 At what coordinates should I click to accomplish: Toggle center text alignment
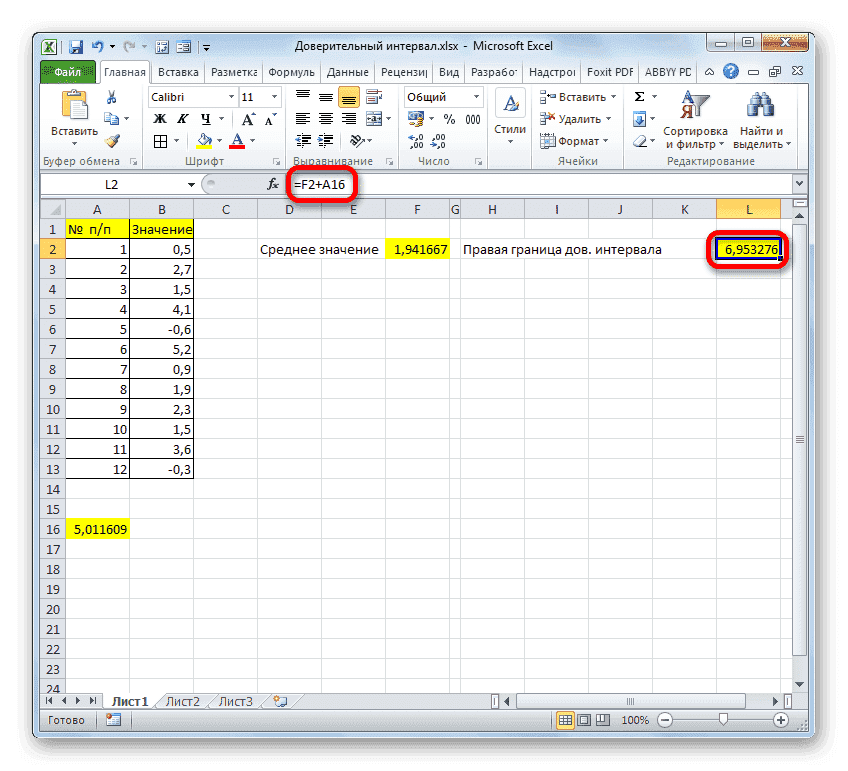pyautogui.click(x=326, y=117)
